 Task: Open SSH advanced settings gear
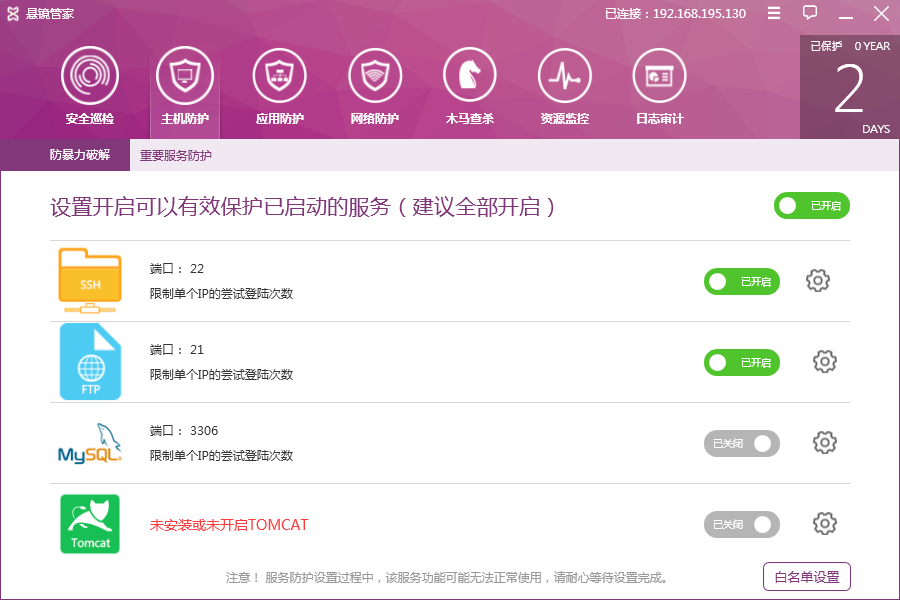[818, 281]
